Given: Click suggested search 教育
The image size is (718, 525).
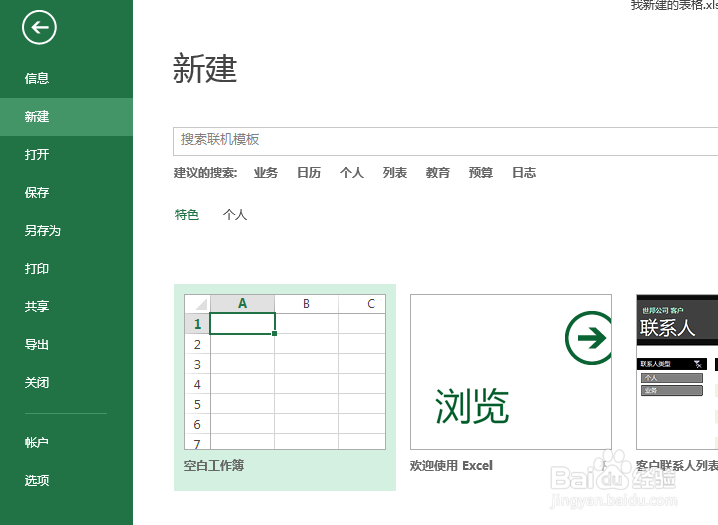Looking at the screenshot, I should point(438,173).
